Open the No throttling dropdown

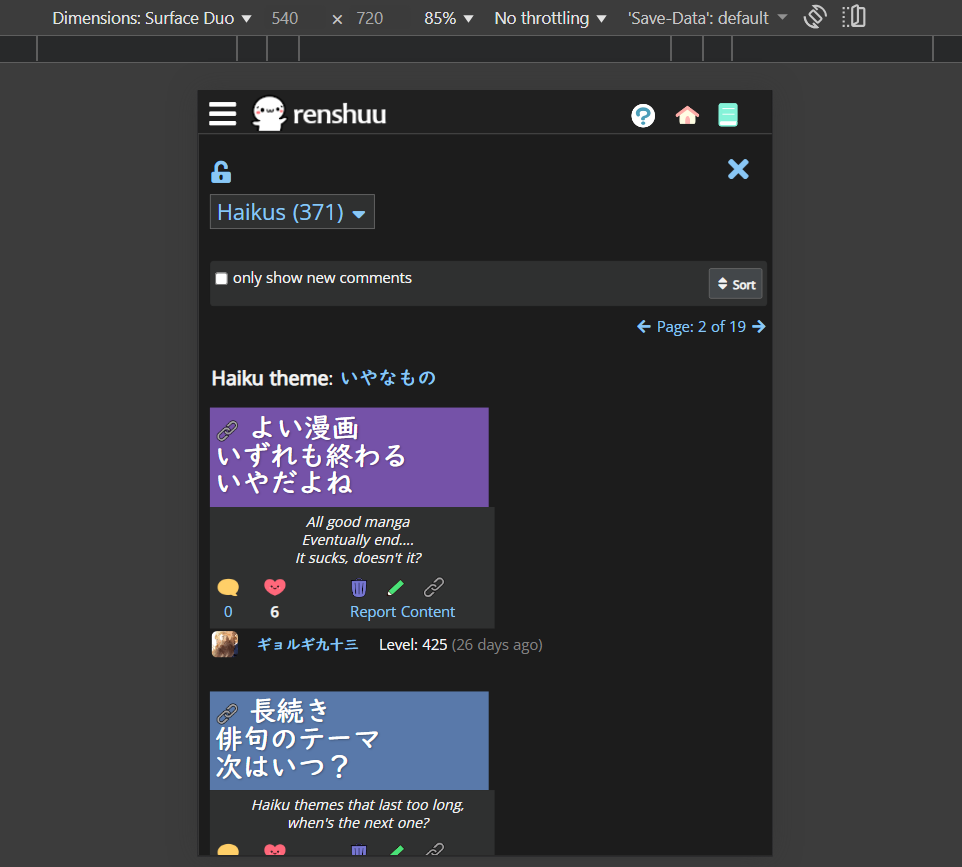(x=548, y=17)
